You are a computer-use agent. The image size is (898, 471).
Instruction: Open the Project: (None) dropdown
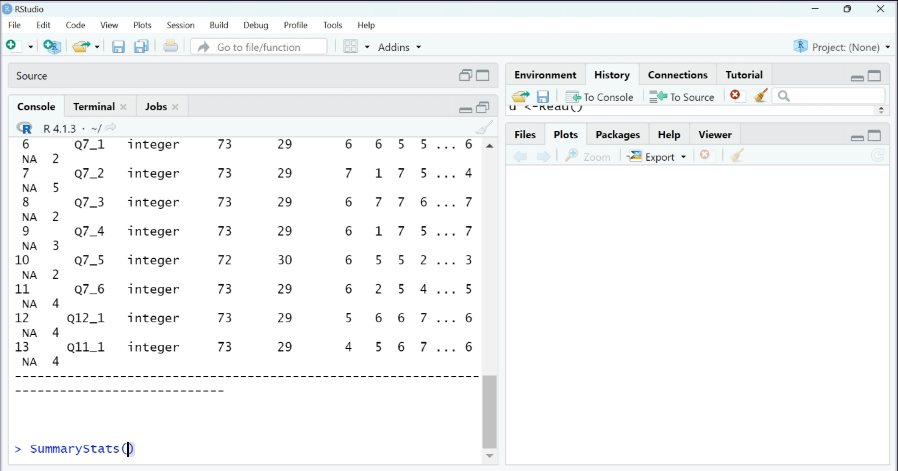(x=842, y=47)
